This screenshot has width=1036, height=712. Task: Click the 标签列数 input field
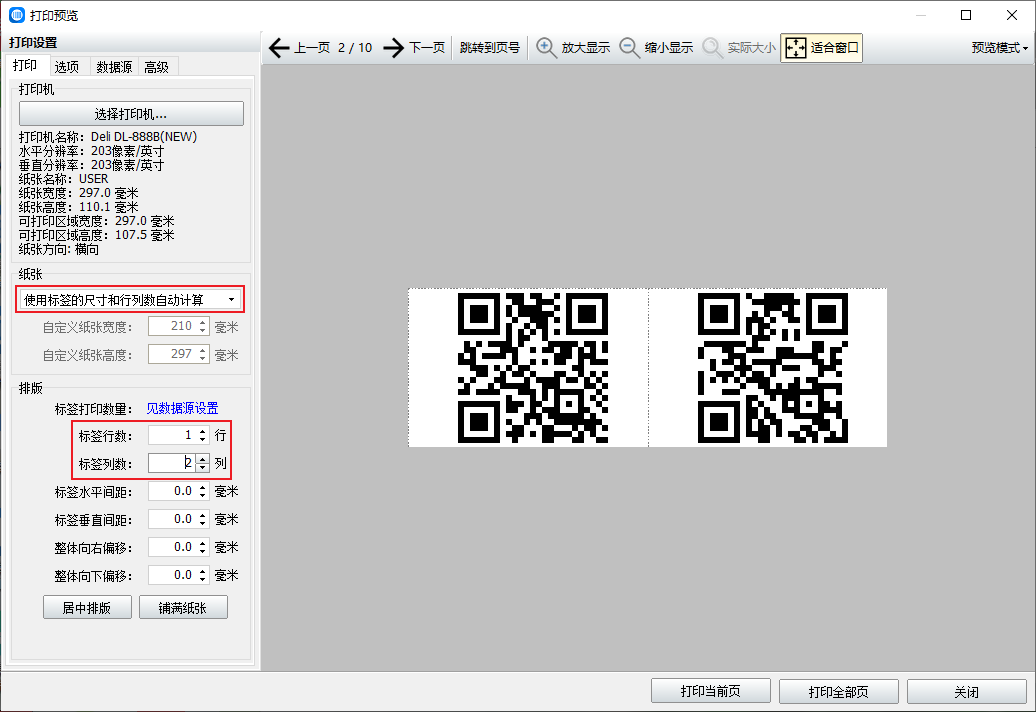172,463
